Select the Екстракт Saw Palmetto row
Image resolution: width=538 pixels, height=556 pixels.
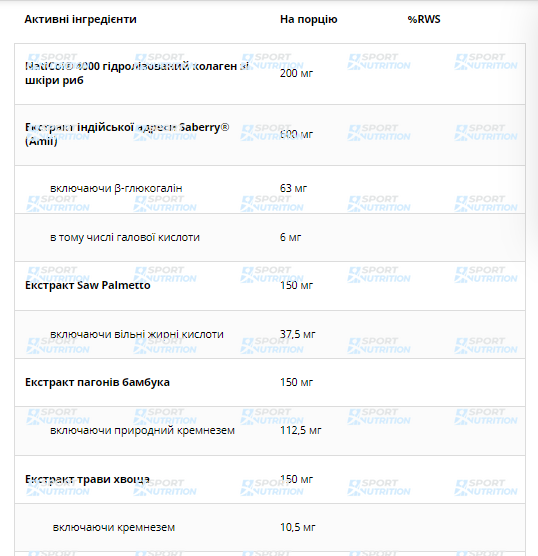pos(270,286)
